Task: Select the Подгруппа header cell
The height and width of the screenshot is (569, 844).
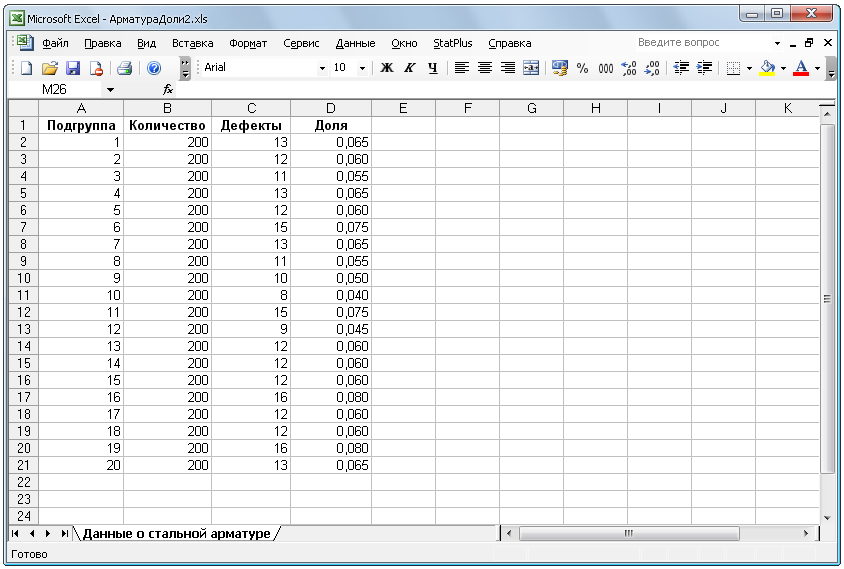Action: pos(81,125)
